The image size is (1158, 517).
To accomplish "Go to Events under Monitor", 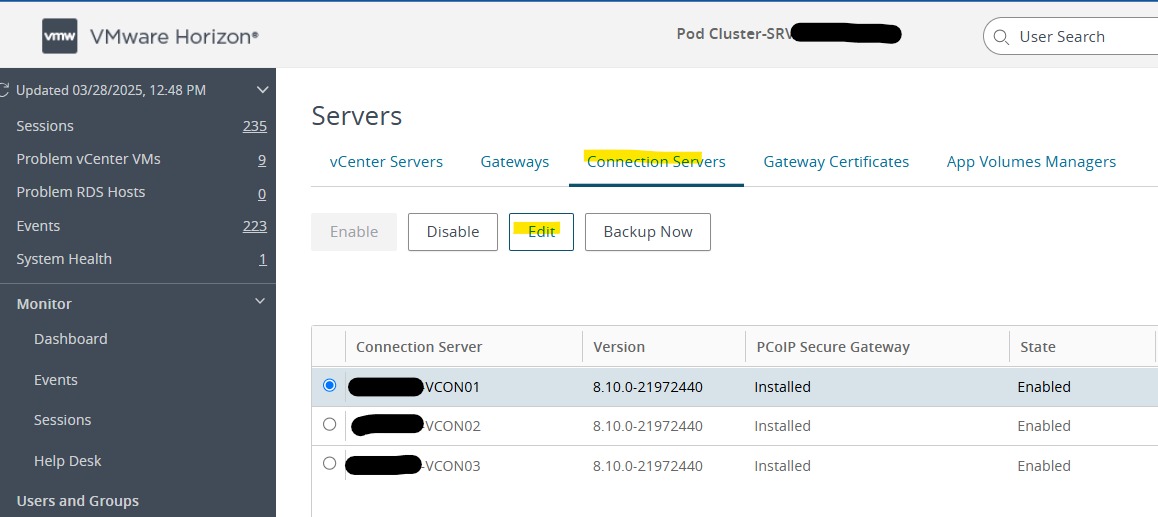I will point(55,380).
